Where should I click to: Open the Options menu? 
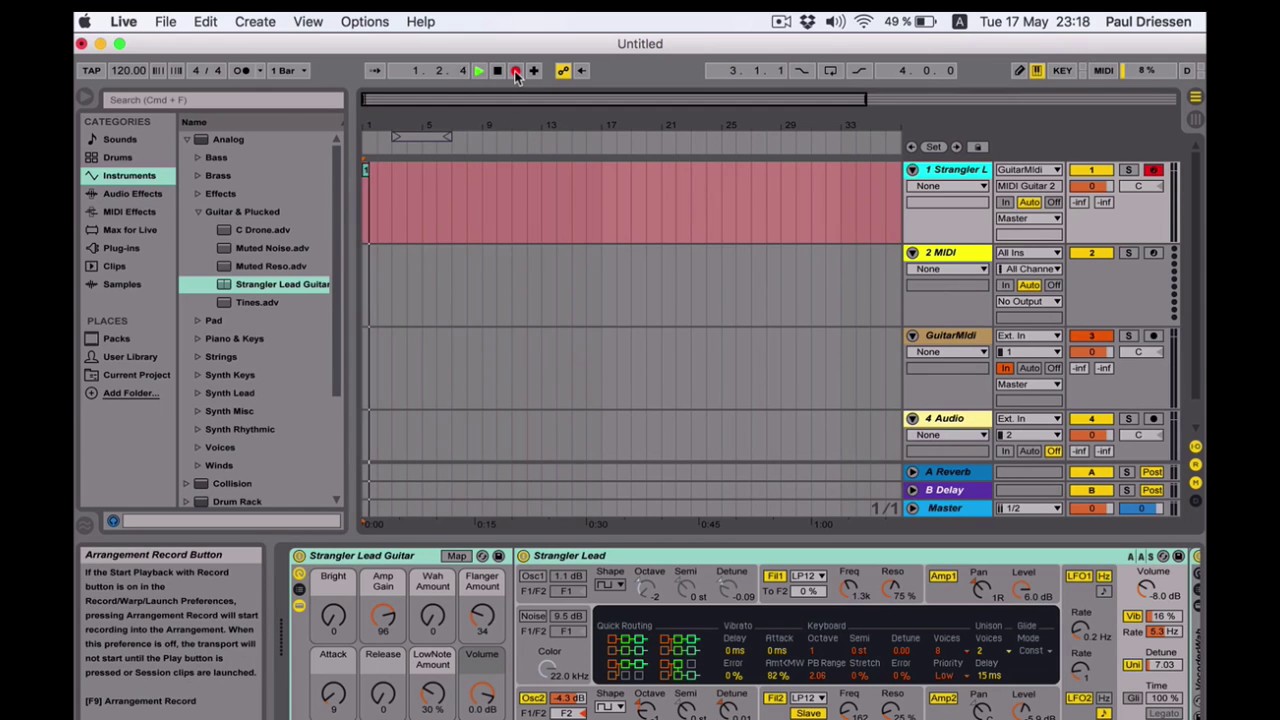pos(364,21)
